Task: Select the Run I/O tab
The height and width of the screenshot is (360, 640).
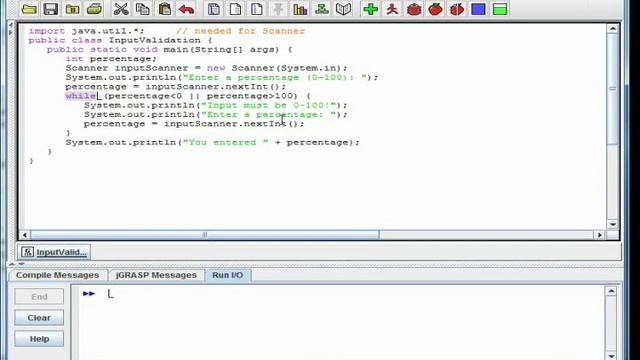Action: (228, 275)
